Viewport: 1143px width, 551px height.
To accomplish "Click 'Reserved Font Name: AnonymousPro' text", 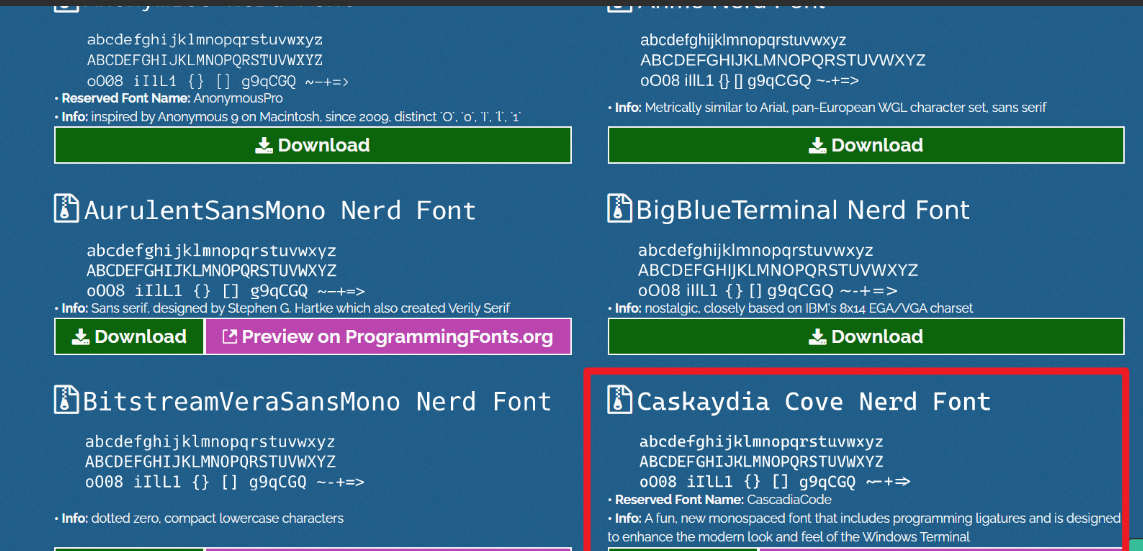I will click(x=172, y=98).
